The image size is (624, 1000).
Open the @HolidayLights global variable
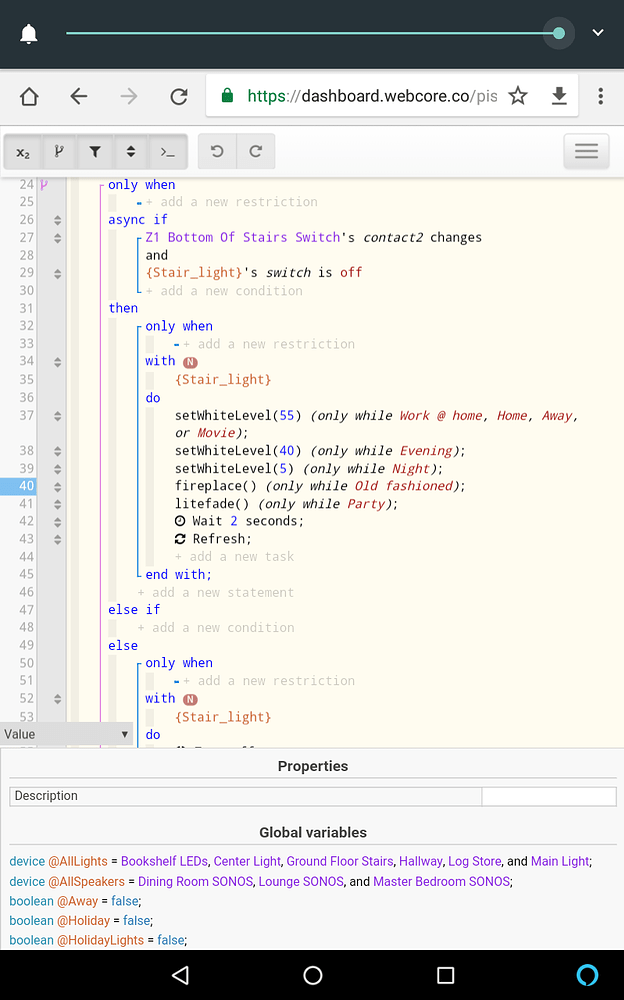click(x=100, y=940)
